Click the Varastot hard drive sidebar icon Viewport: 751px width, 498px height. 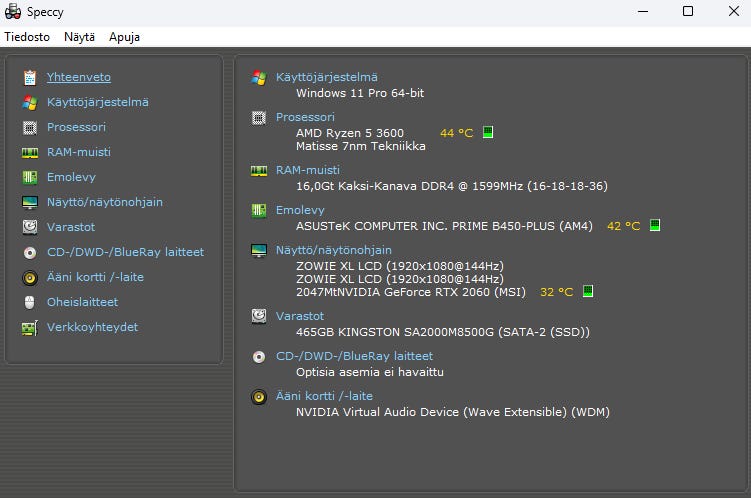[x=29, y=227]
